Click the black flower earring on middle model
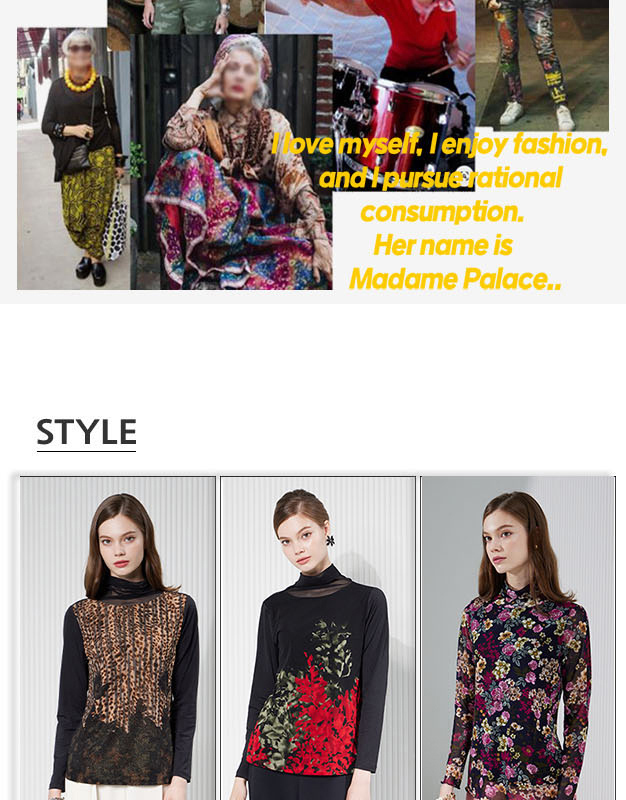Viewport: 626px width, 800px height. tap(331, 540)
